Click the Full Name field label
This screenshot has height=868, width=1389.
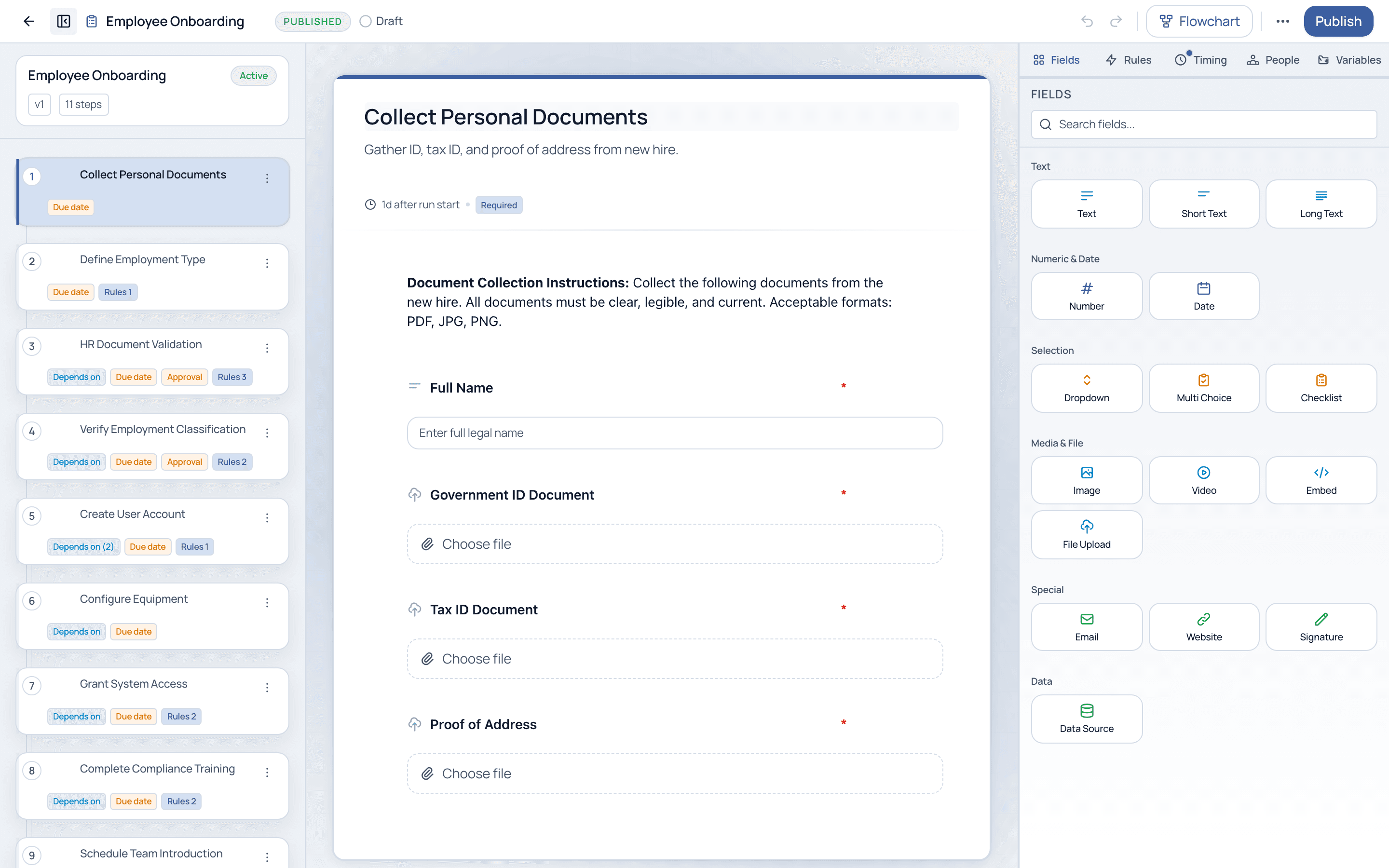click(462, 388)
